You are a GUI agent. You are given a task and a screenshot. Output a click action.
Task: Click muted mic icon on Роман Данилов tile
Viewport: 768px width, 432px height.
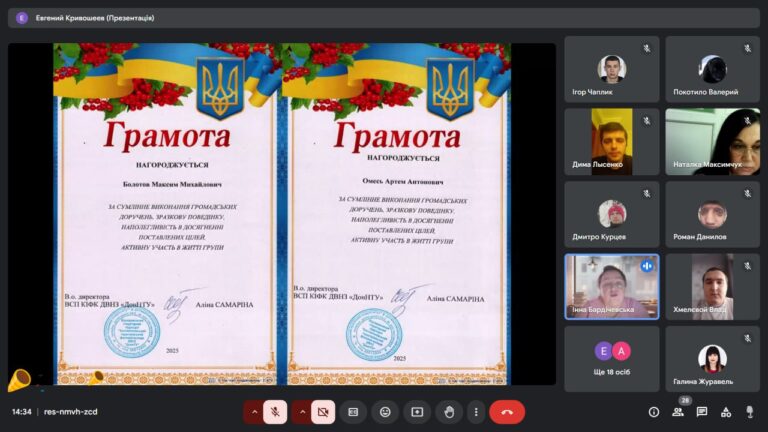coord(747,193)
